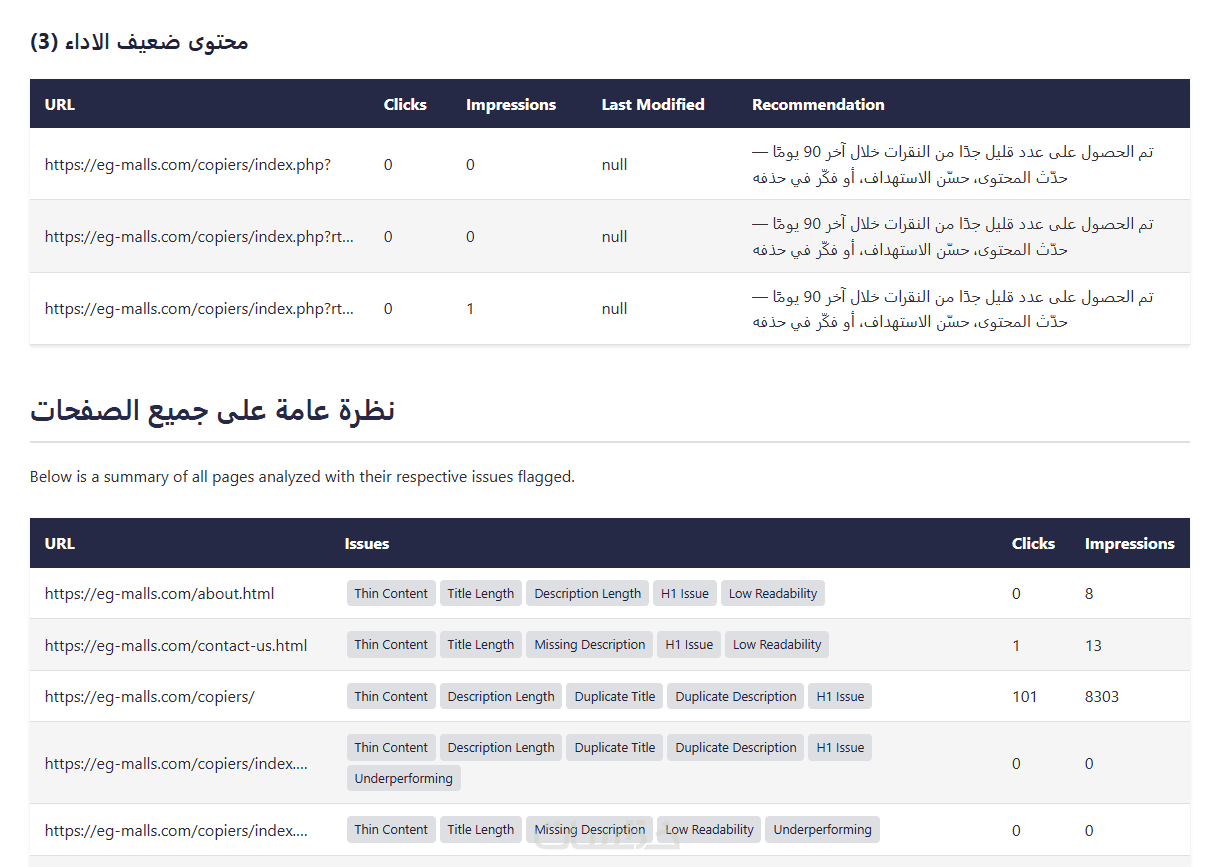Screen dimensions: 1215x867
Task: Click 'Clicks' header in the all-pages overview table
Action: [x=1033, y=544]
